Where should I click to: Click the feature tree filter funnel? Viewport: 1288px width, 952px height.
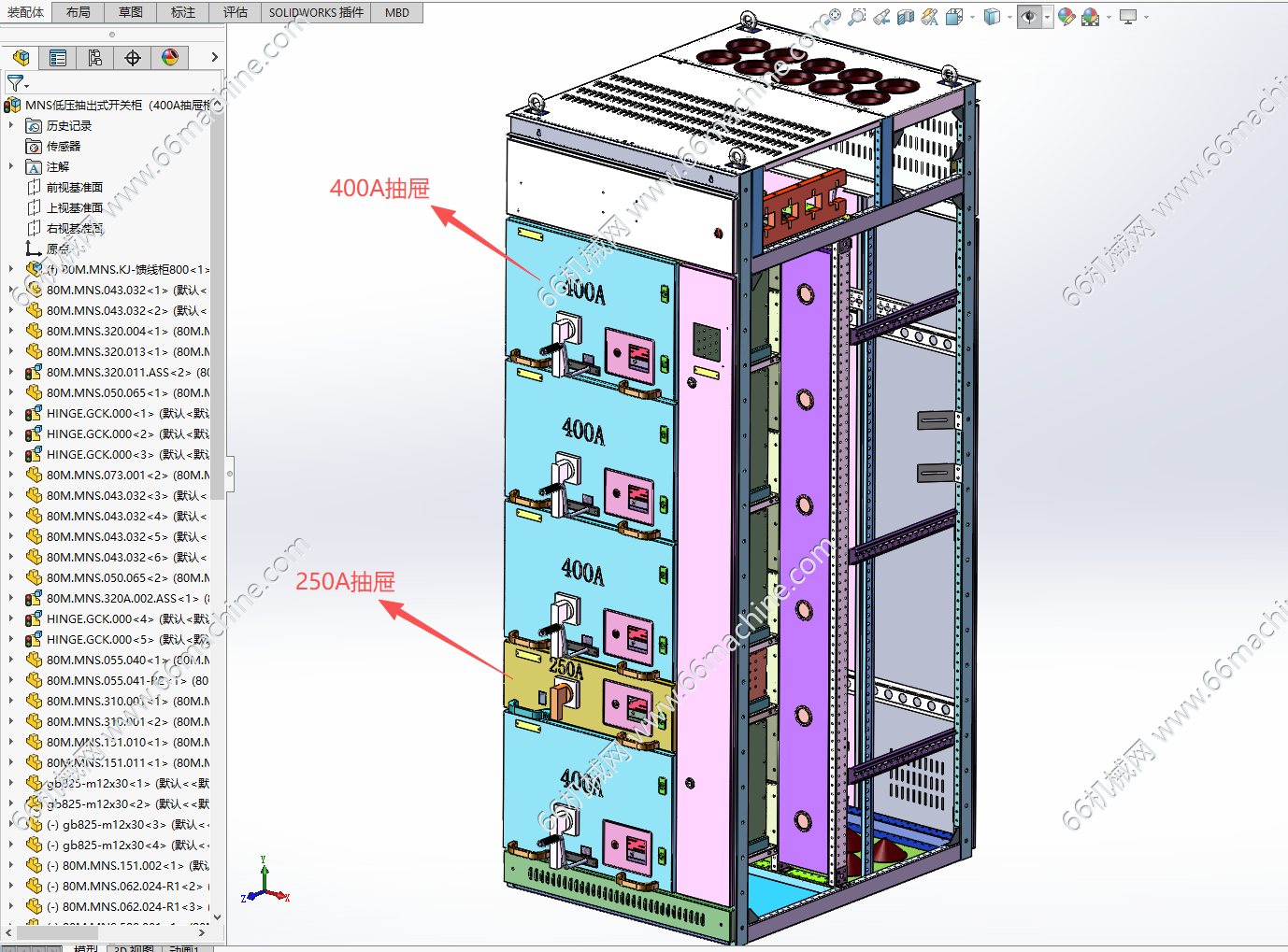click(16, 84)
